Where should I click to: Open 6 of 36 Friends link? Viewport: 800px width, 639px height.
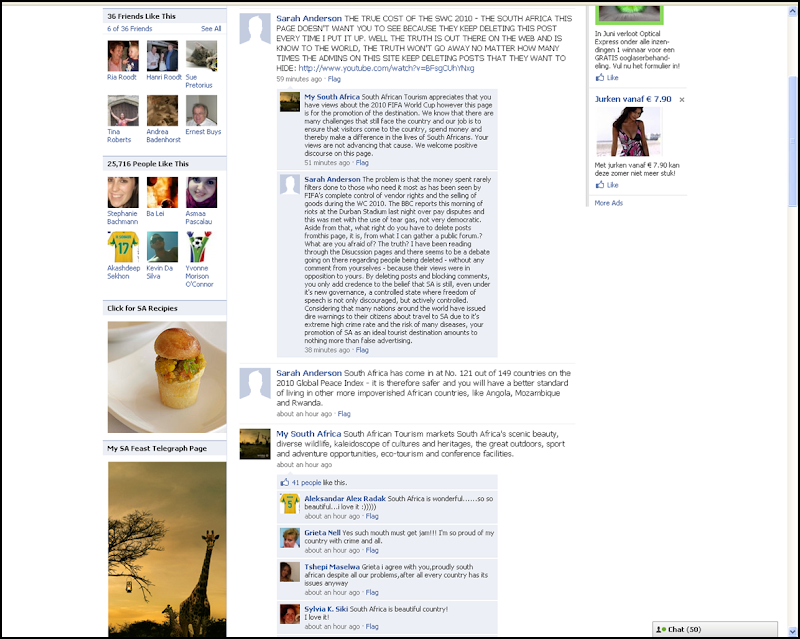130,29
